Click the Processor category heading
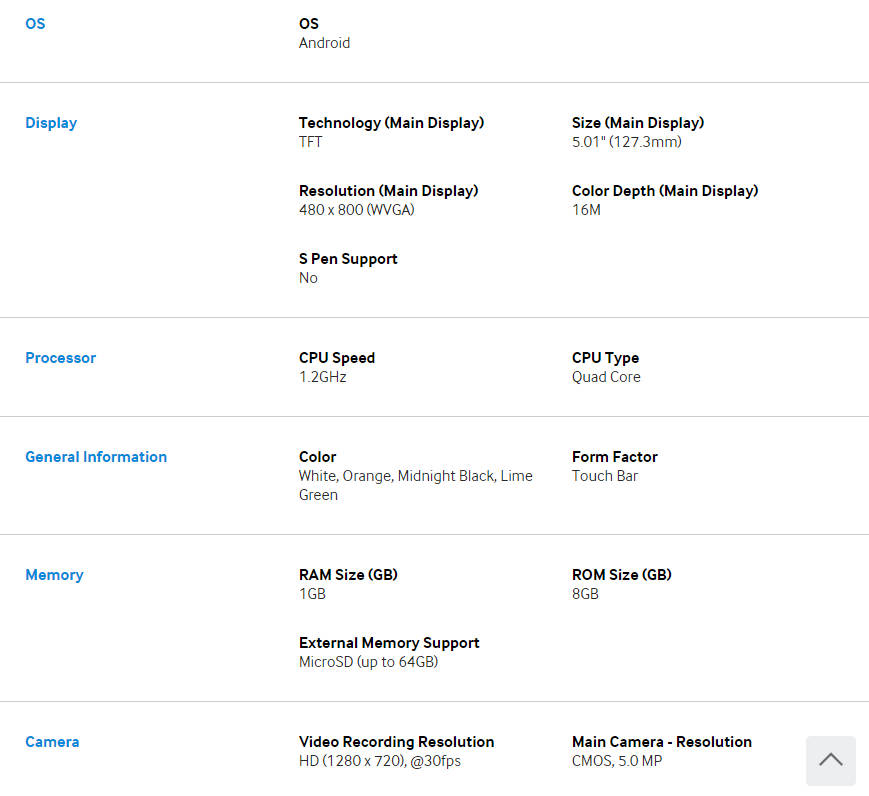Viewport: 869px width, 796px height. (60, 358)
